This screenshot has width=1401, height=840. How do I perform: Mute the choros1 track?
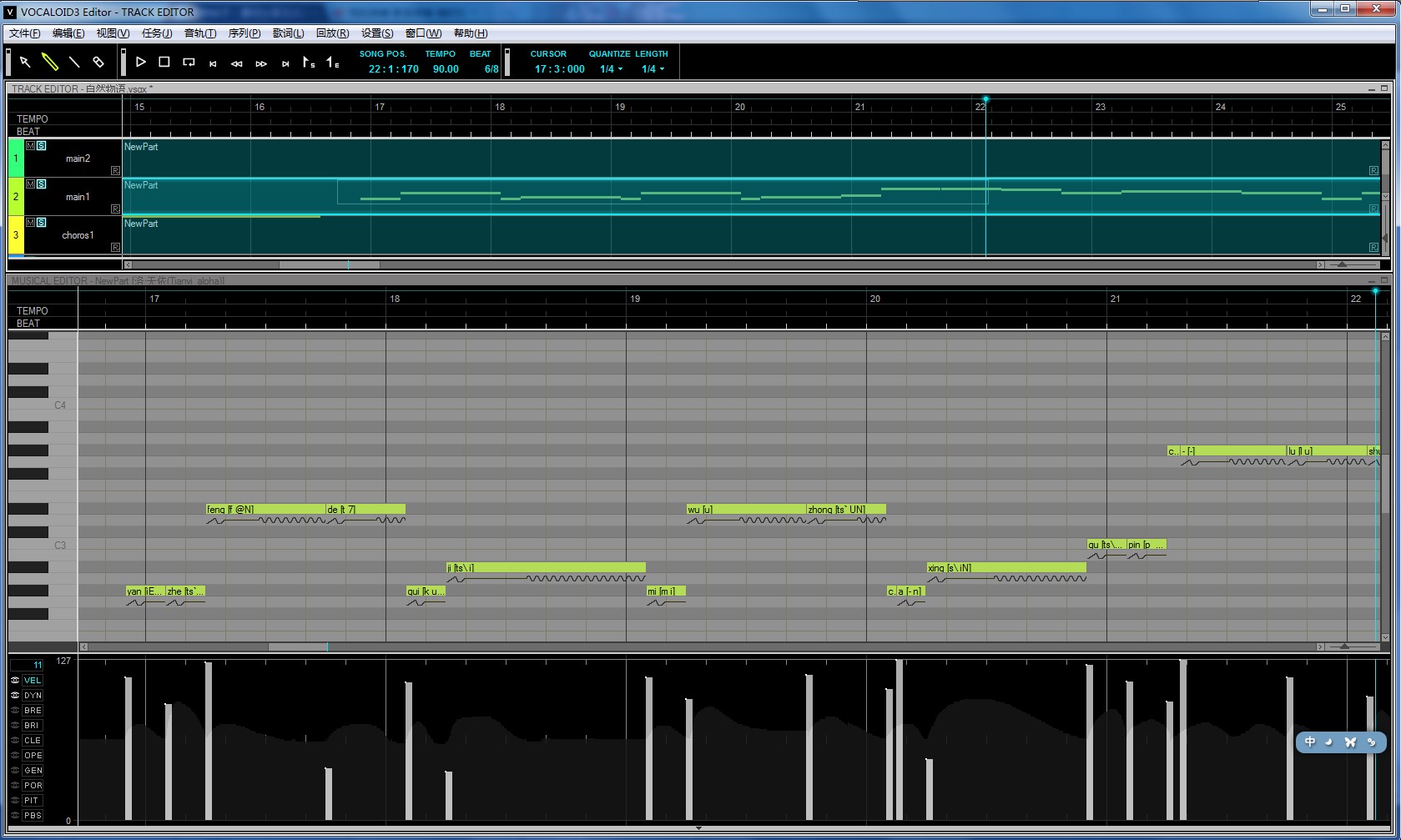coord(31,222)
